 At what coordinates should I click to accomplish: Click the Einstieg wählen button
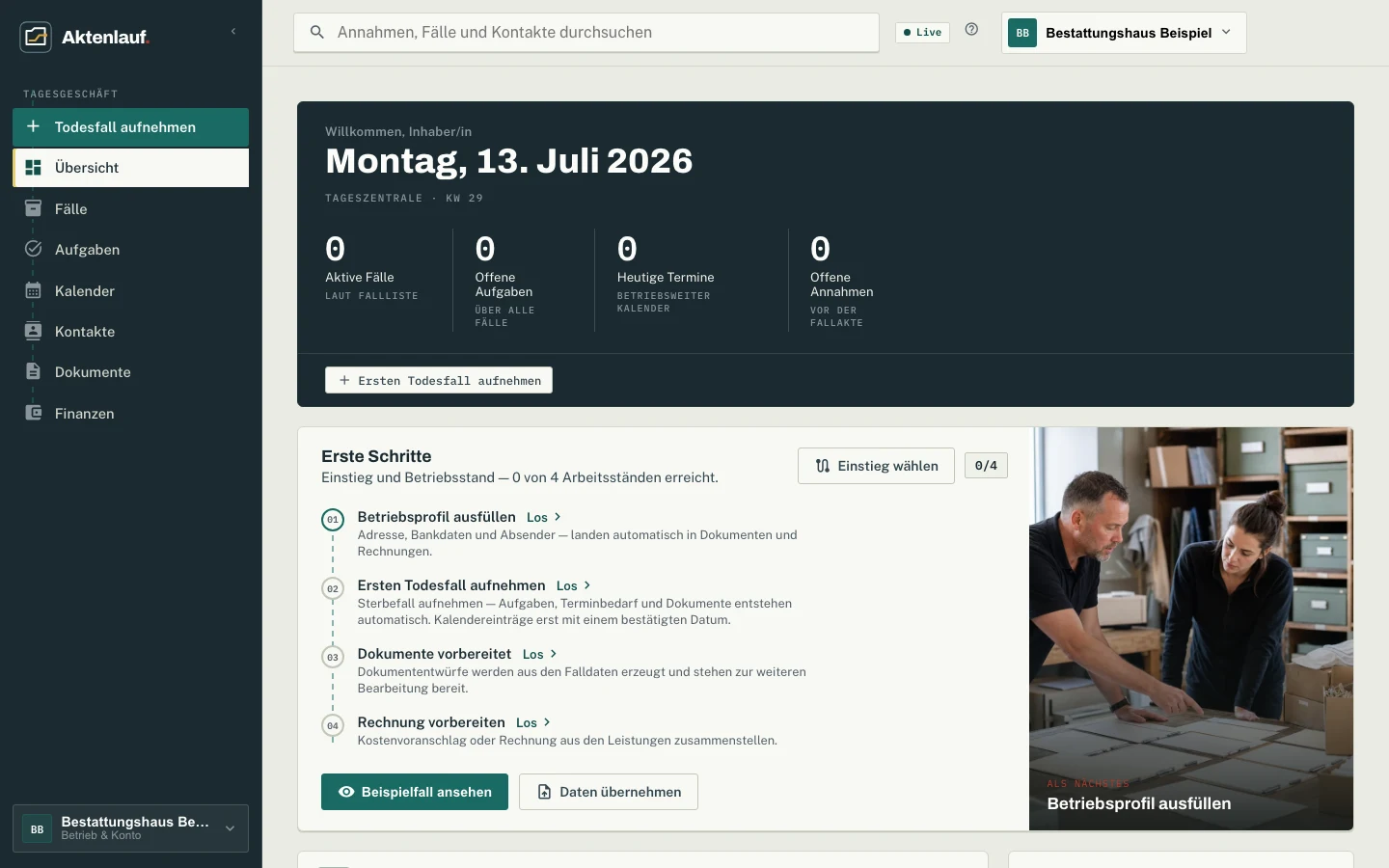[x=876, y=466]
